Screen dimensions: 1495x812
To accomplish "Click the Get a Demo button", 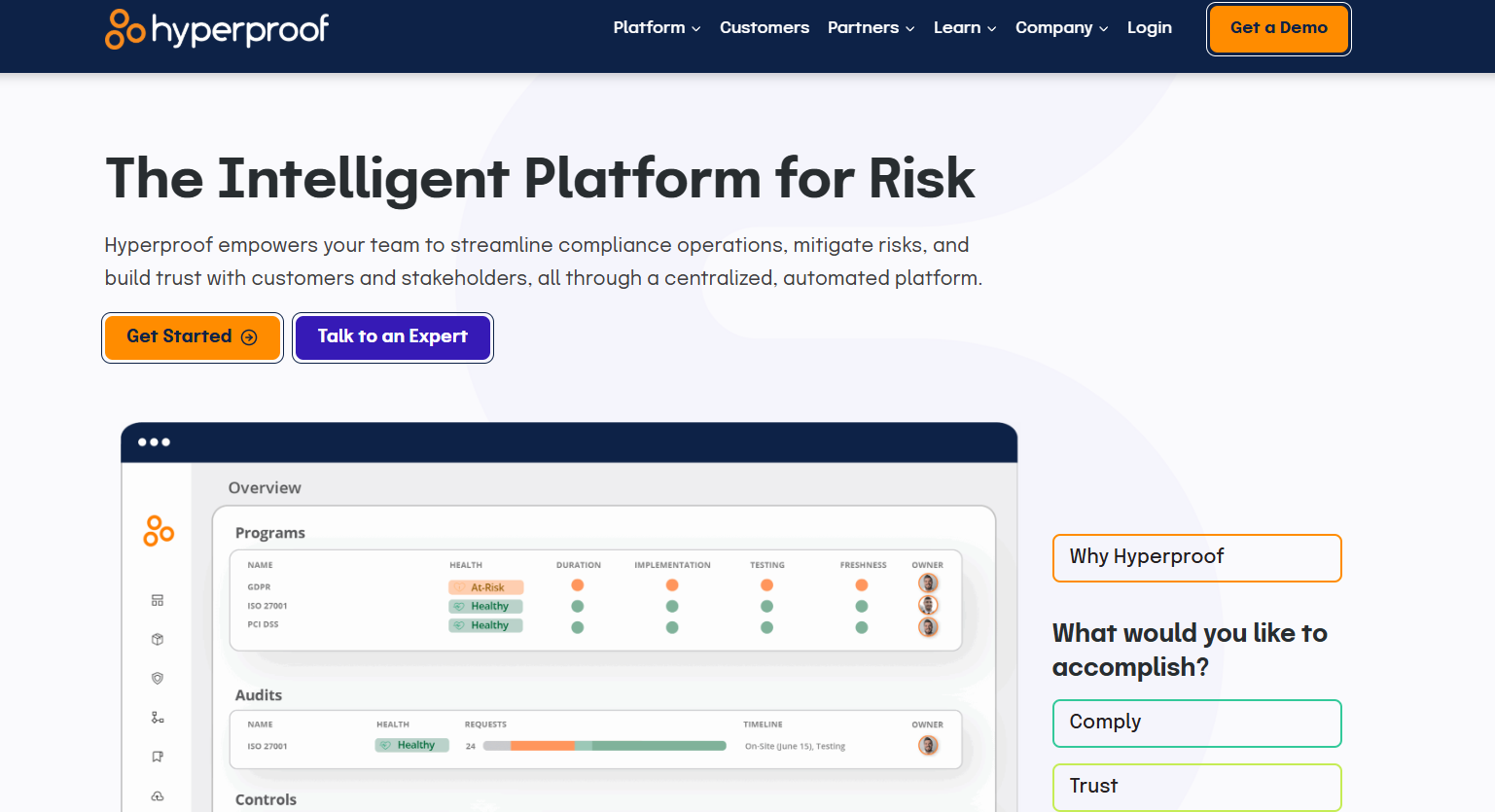I will 1279,28.
